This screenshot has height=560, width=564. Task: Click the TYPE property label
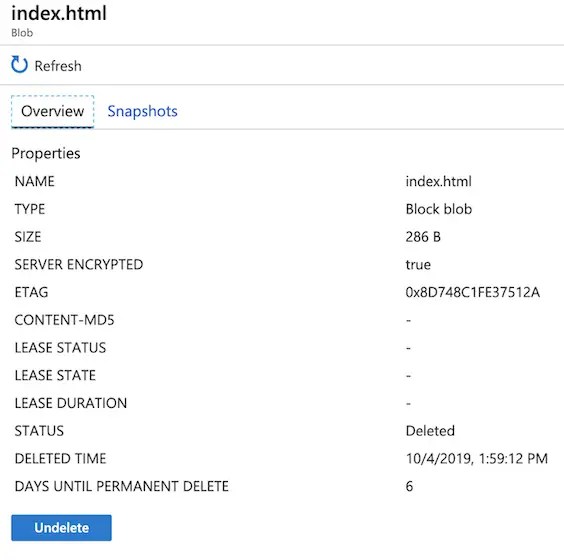pyautogui.click(x=30, y=209)
